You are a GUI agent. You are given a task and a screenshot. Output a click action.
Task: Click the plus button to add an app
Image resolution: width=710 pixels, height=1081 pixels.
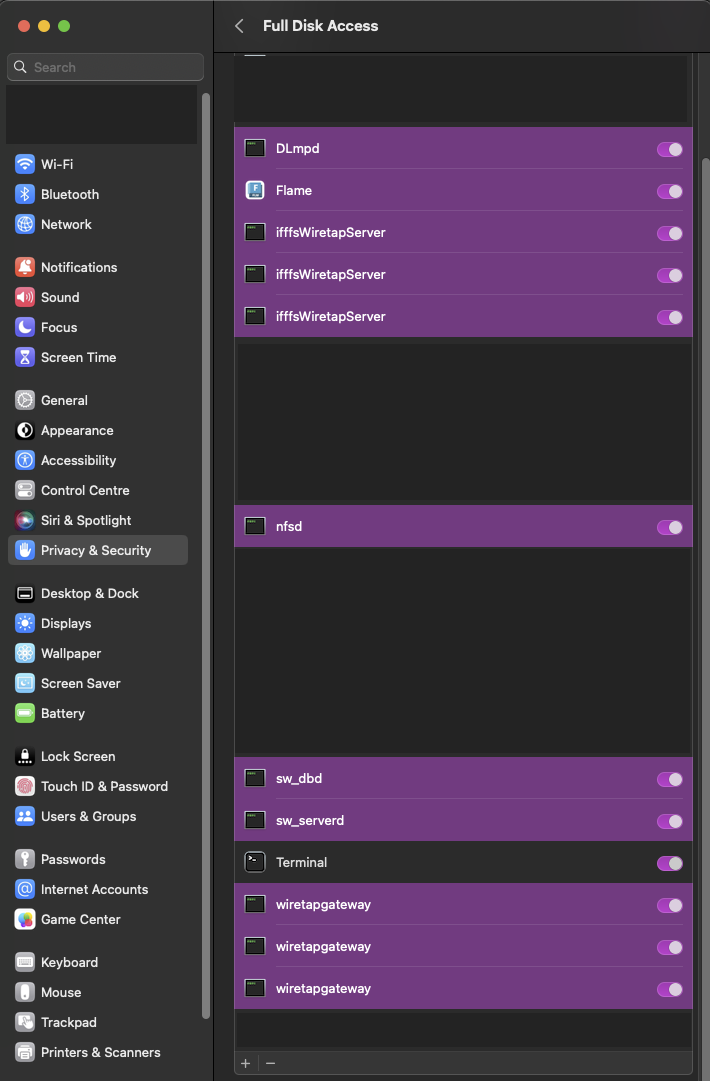coord(245,1063)
